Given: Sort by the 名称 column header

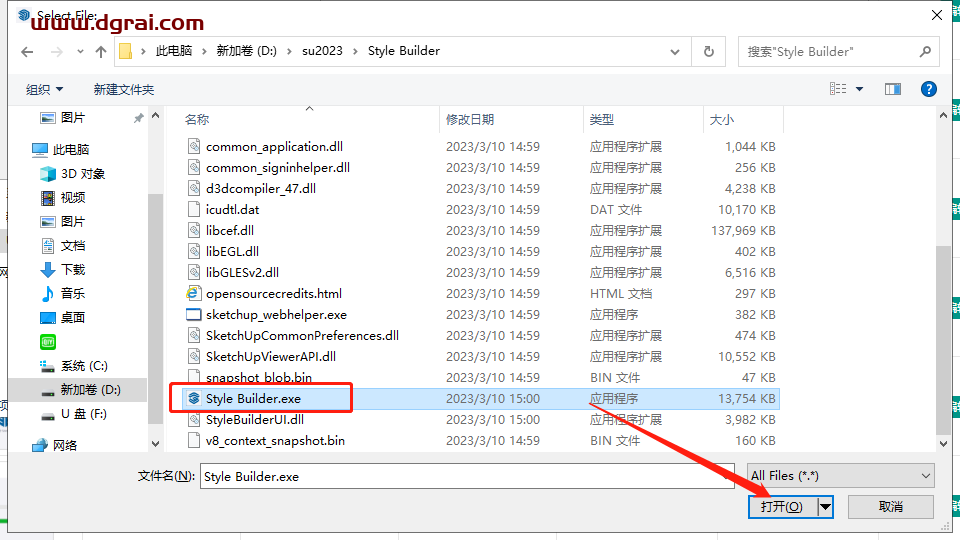Looking at the screenshot, I should pos(197,119).
